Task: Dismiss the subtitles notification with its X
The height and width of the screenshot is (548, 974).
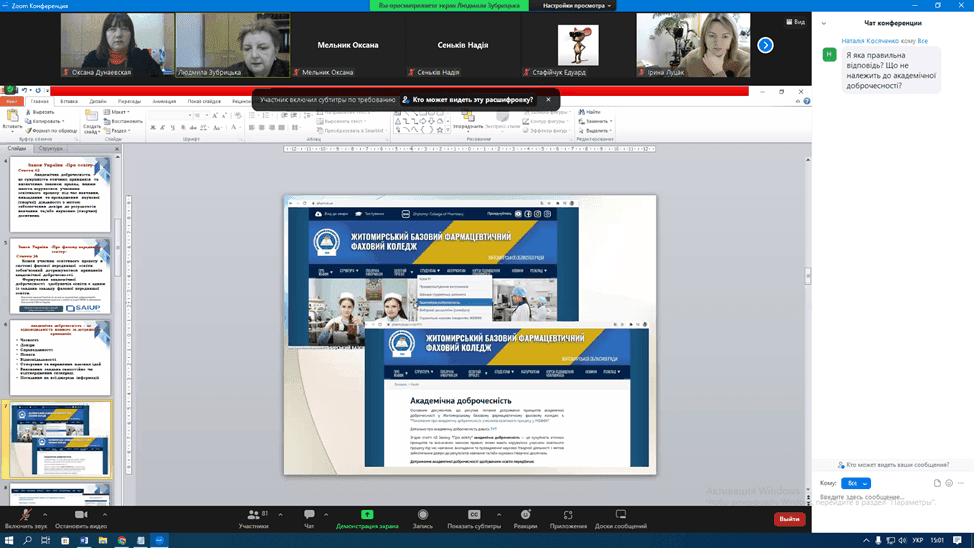Action: pos(548,99)
